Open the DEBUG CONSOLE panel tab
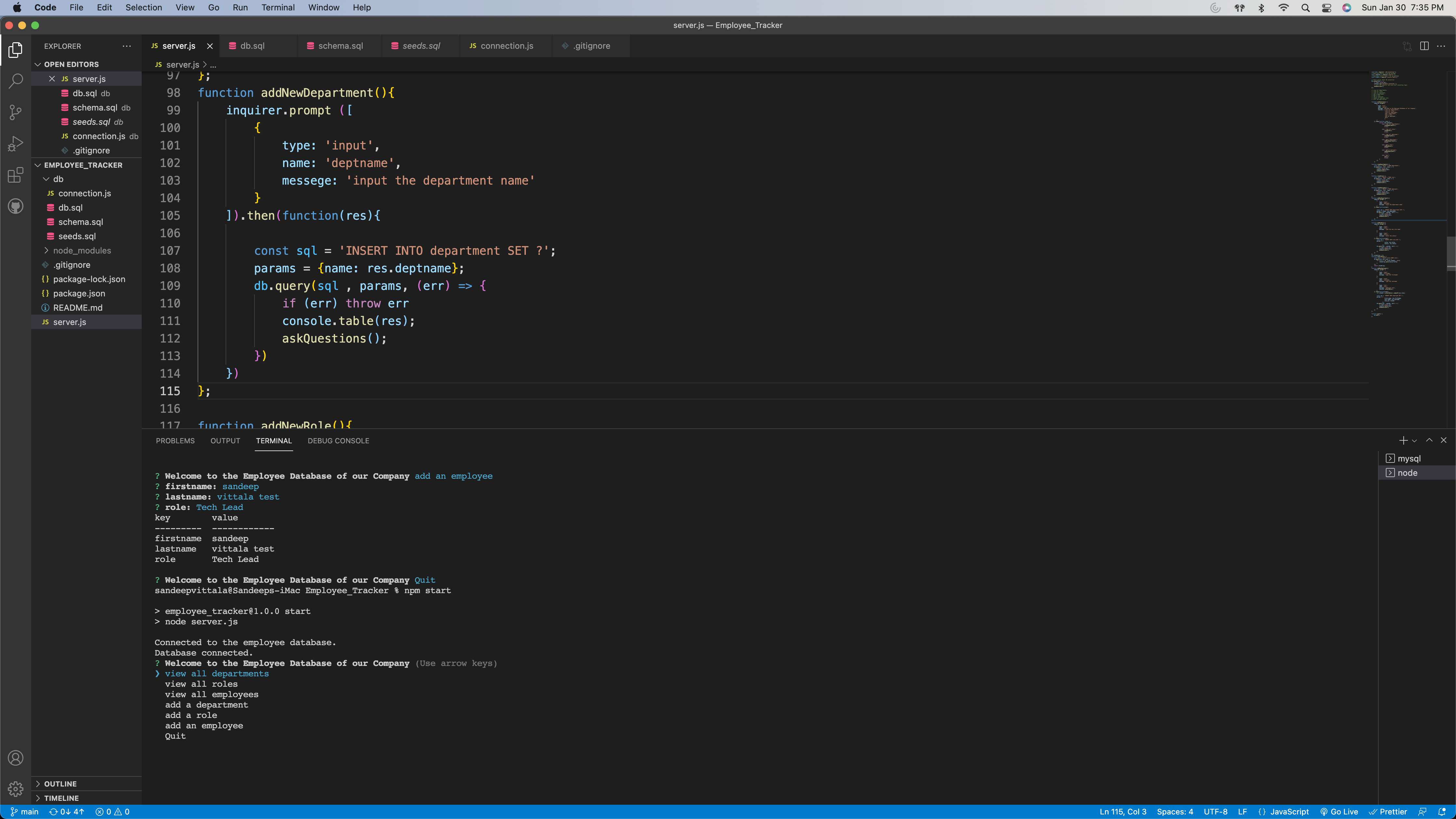This screenshot has width=1456, height=819. click(338, 440)
